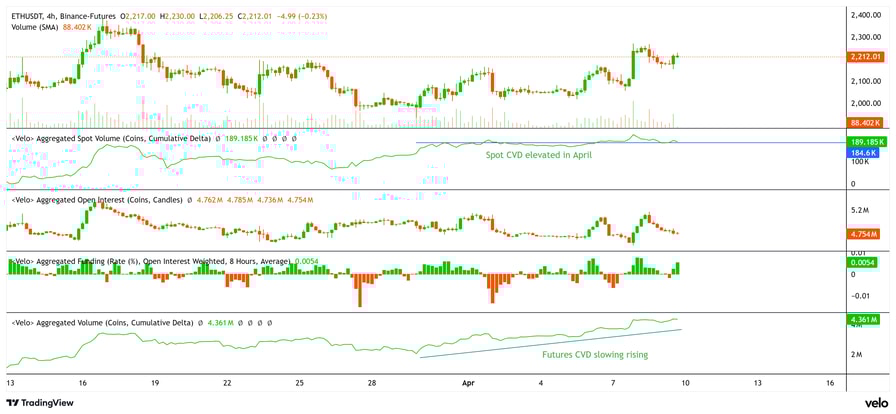Select the Volume (SMA) indicator legend
The height and width of the screenshot is (414, 896).
[x=36, y=27]
